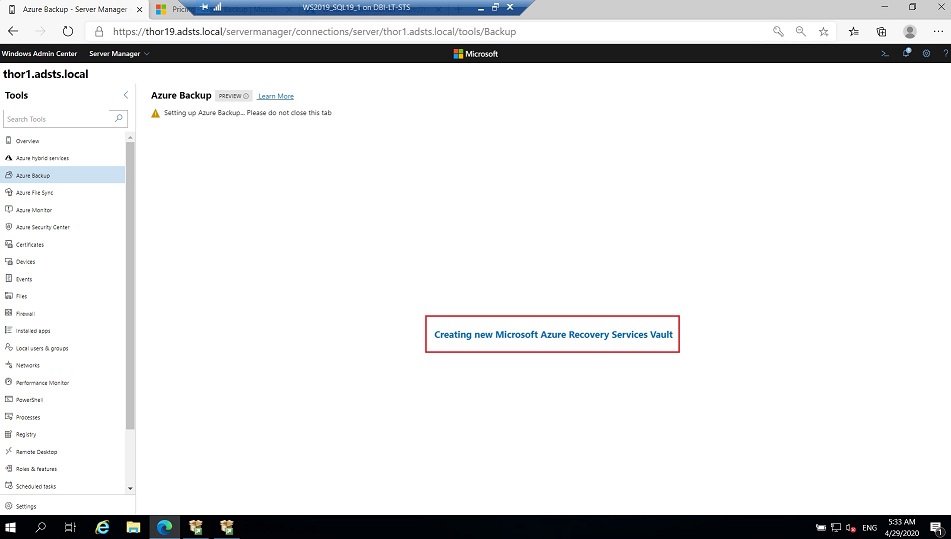Collapse the Tools sidebar chevron
This screenshot has width=951, height=539.
[x=126, y=95]
